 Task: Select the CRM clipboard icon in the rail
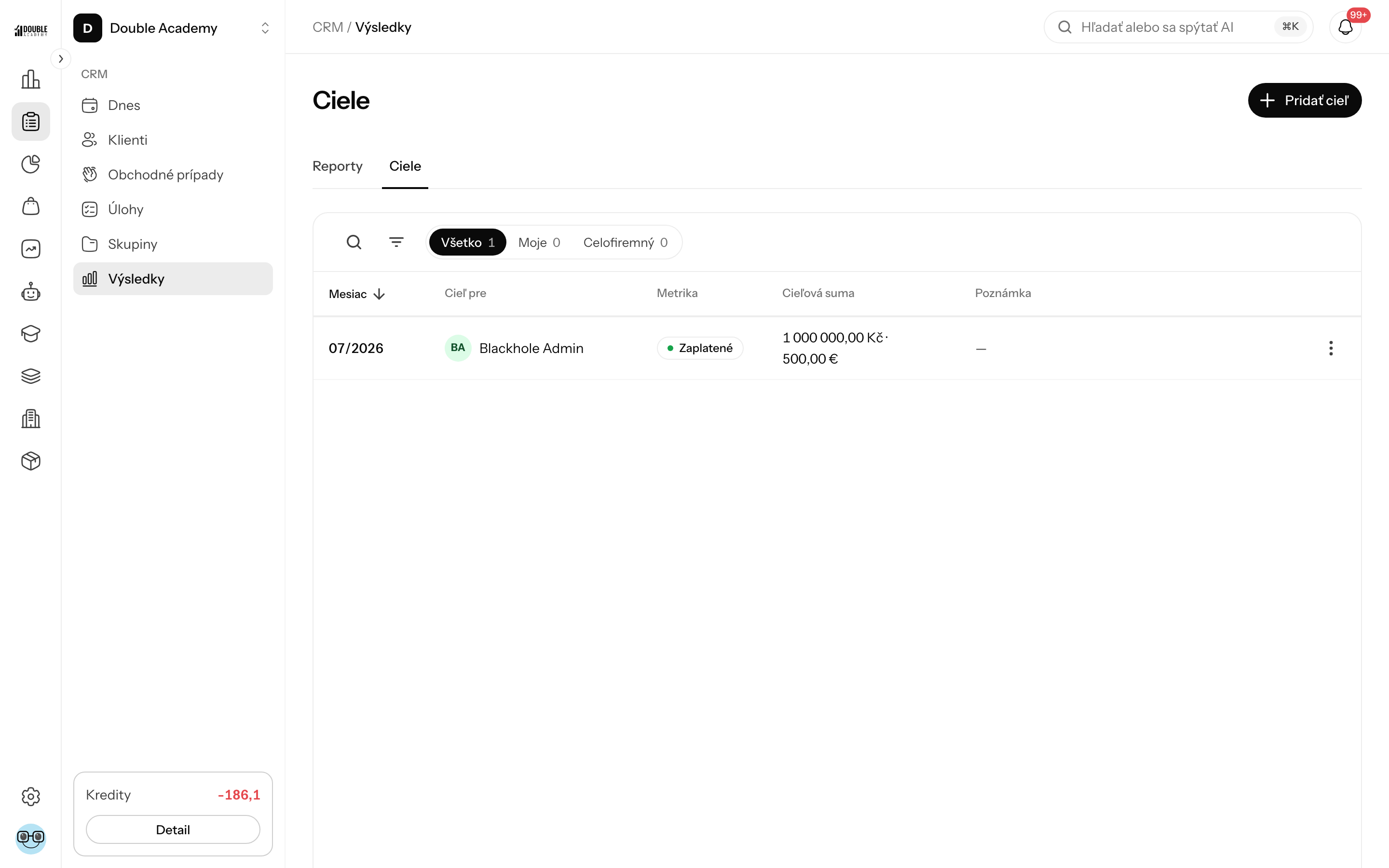click(30, 121)
